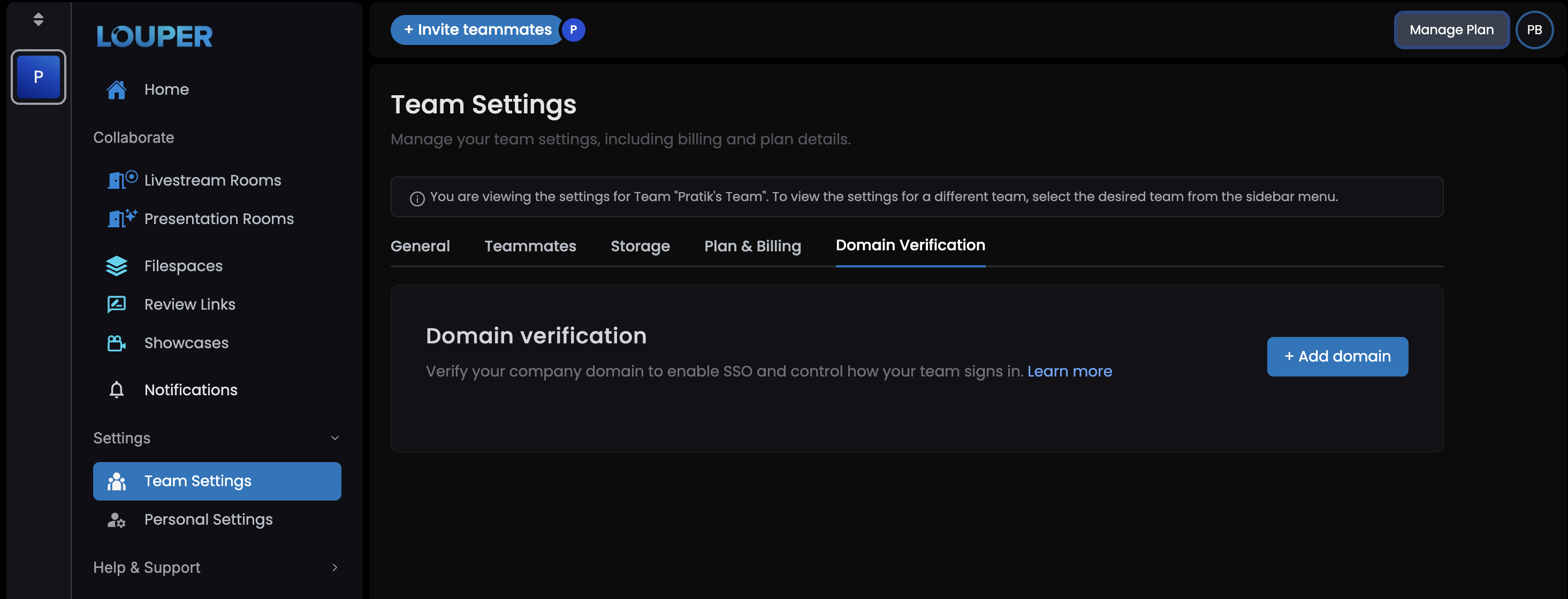
Task: Click the Team Settings people icon
Action: point(116,481)
